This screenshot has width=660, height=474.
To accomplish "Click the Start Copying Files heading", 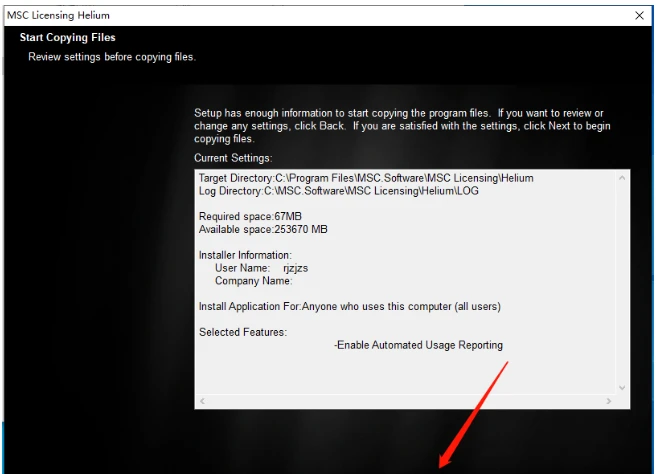I will [x=67, y=37].
